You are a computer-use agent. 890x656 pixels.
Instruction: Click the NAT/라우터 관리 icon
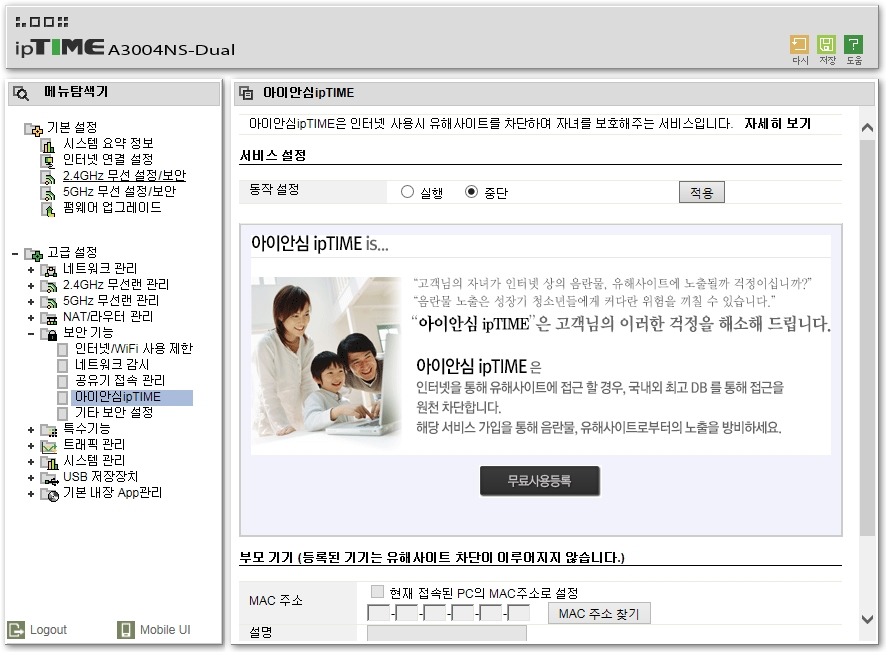pos(49,318)
